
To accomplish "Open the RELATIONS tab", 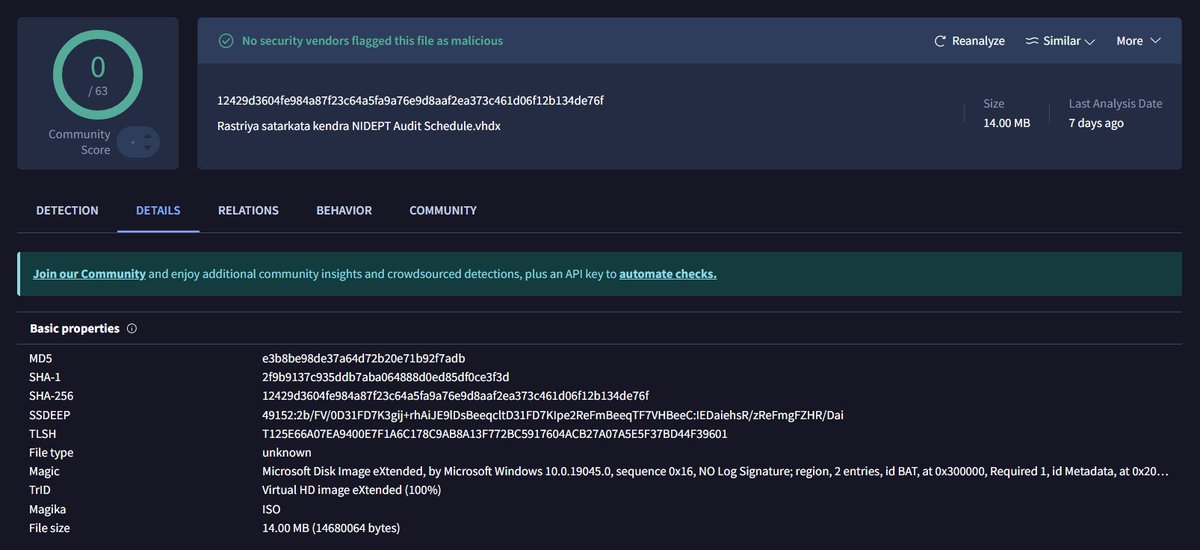I will coord(248,211).
